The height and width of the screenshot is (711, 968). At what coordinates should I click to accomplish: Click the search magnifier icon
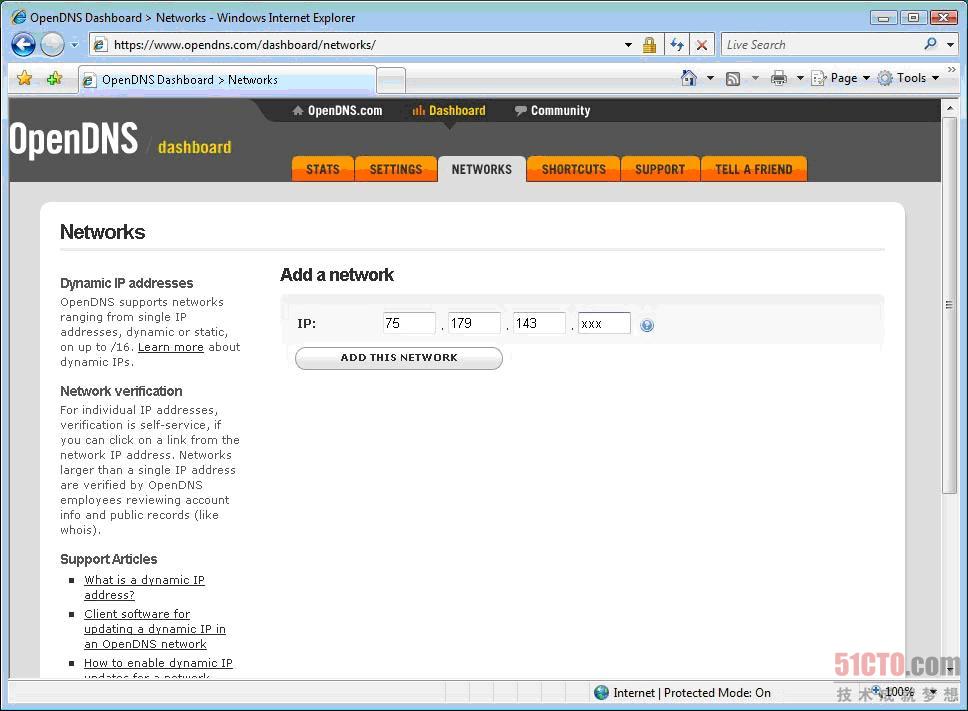click(930, 44)
